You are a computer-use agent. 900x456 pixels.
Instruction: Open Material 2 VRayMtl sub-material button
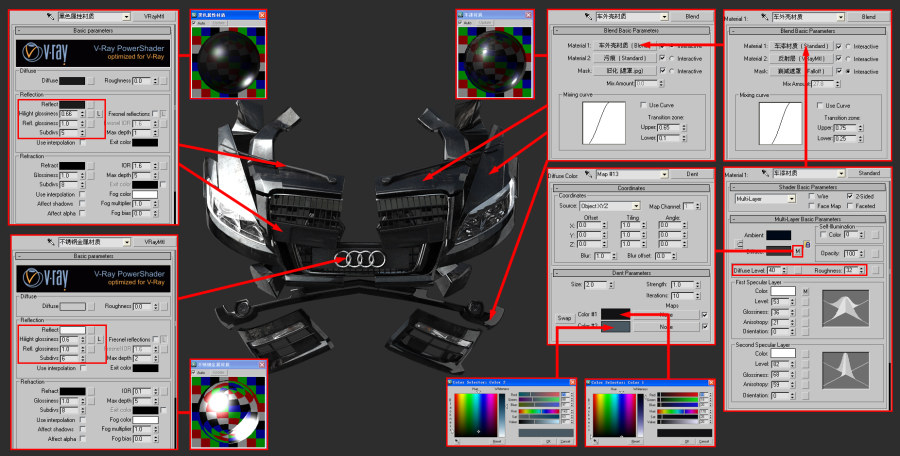(x=801, y=59)
